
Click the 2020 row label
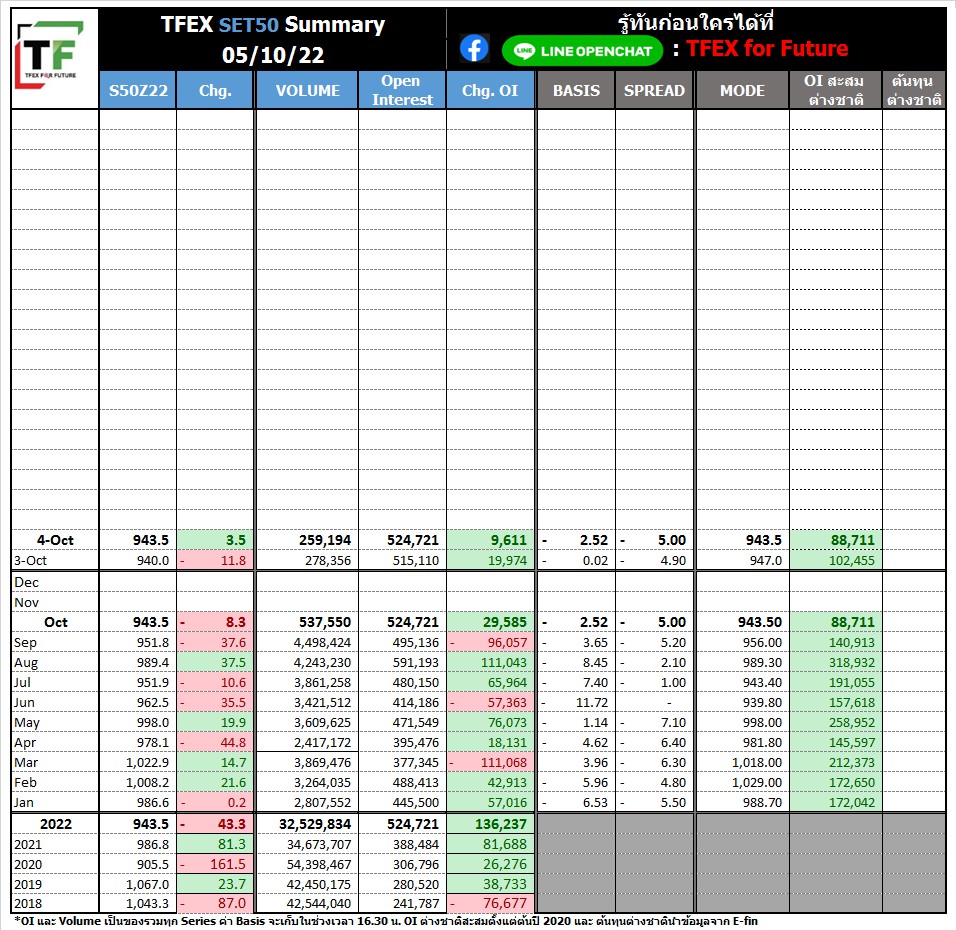click(x=28, y=865)
